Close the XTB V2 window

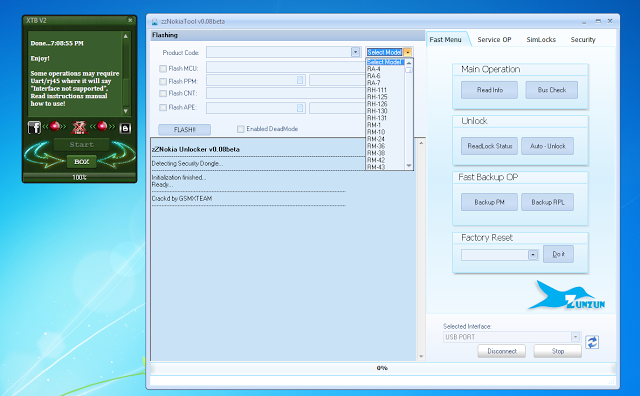coord(130,20)
